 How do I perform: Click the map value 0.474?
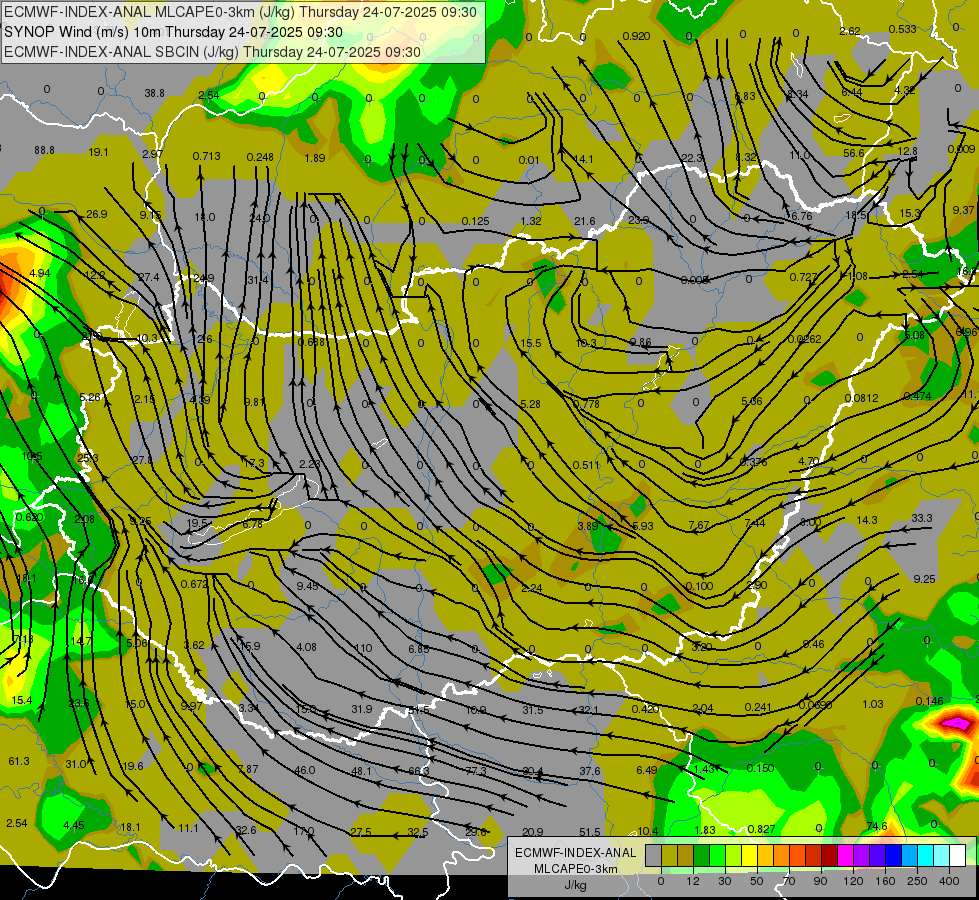point(917,396)
